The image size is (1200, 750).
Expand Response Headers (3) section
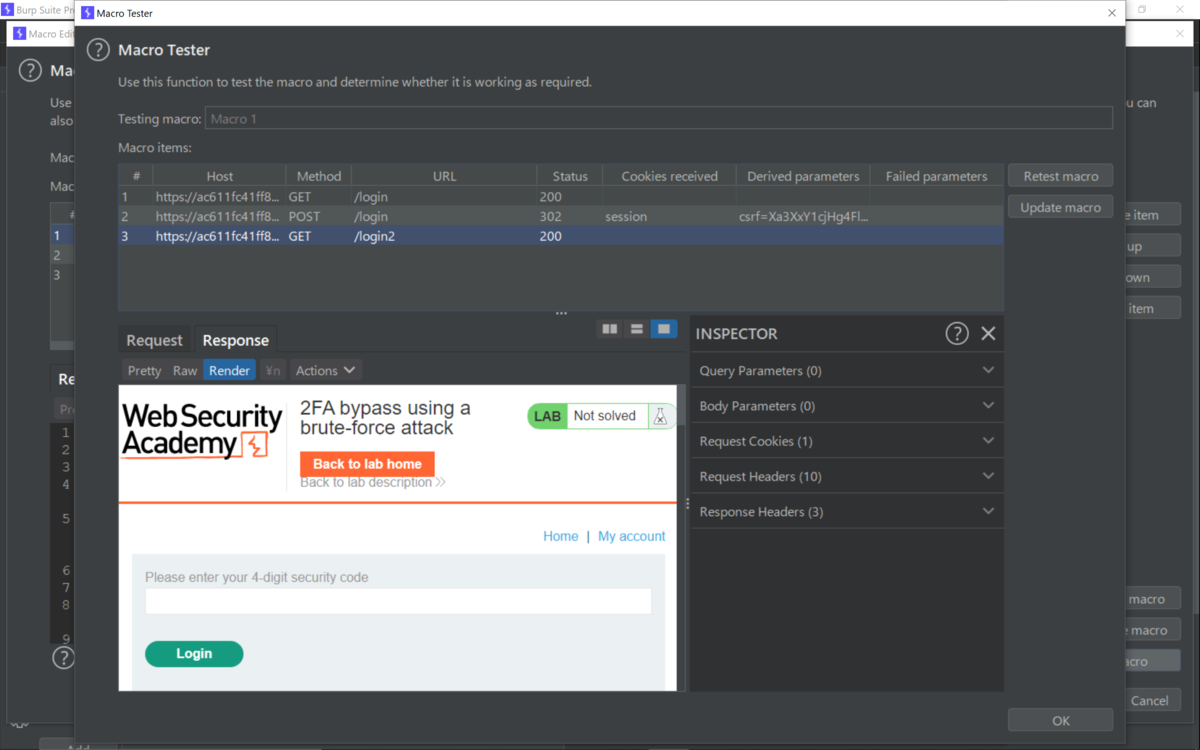pos(847,512)
